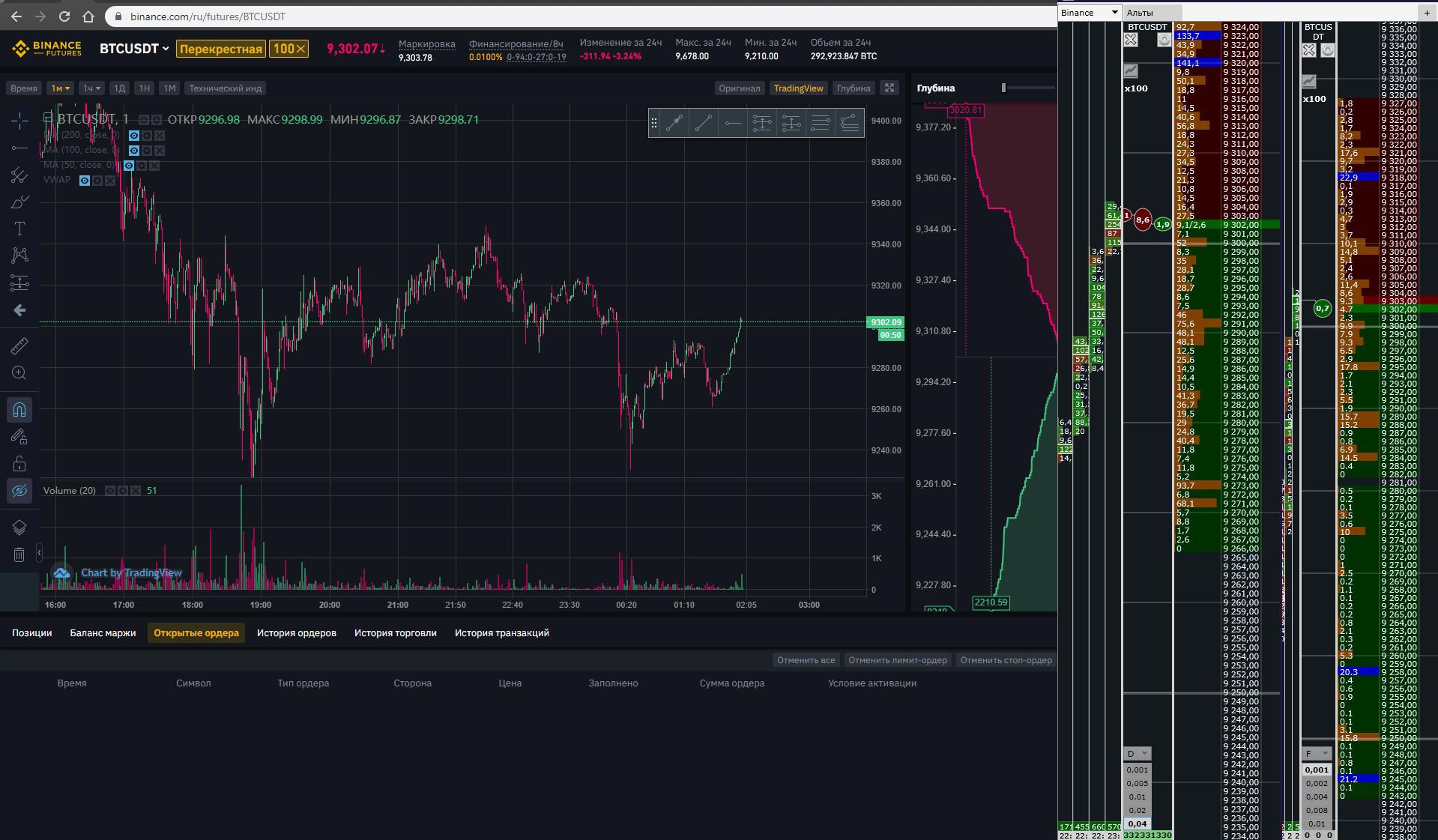Open the Binance exchange dropdown
The image size is (1438, 840).
pos(1090,13)
